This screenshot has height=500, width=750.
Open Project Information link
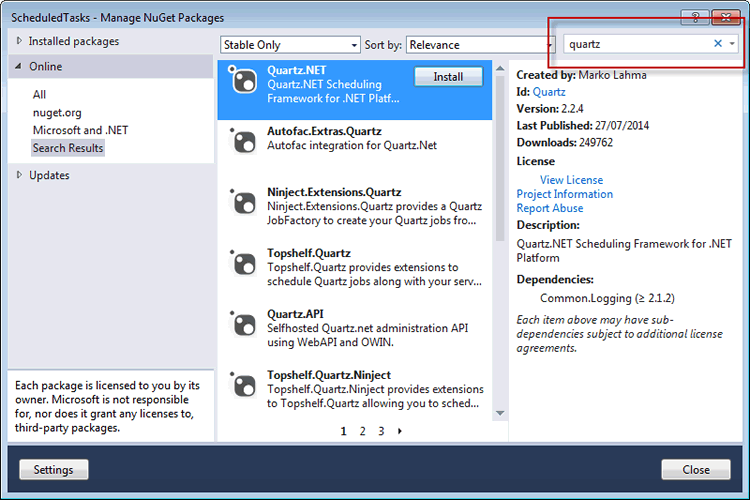(x=564, y=194)
